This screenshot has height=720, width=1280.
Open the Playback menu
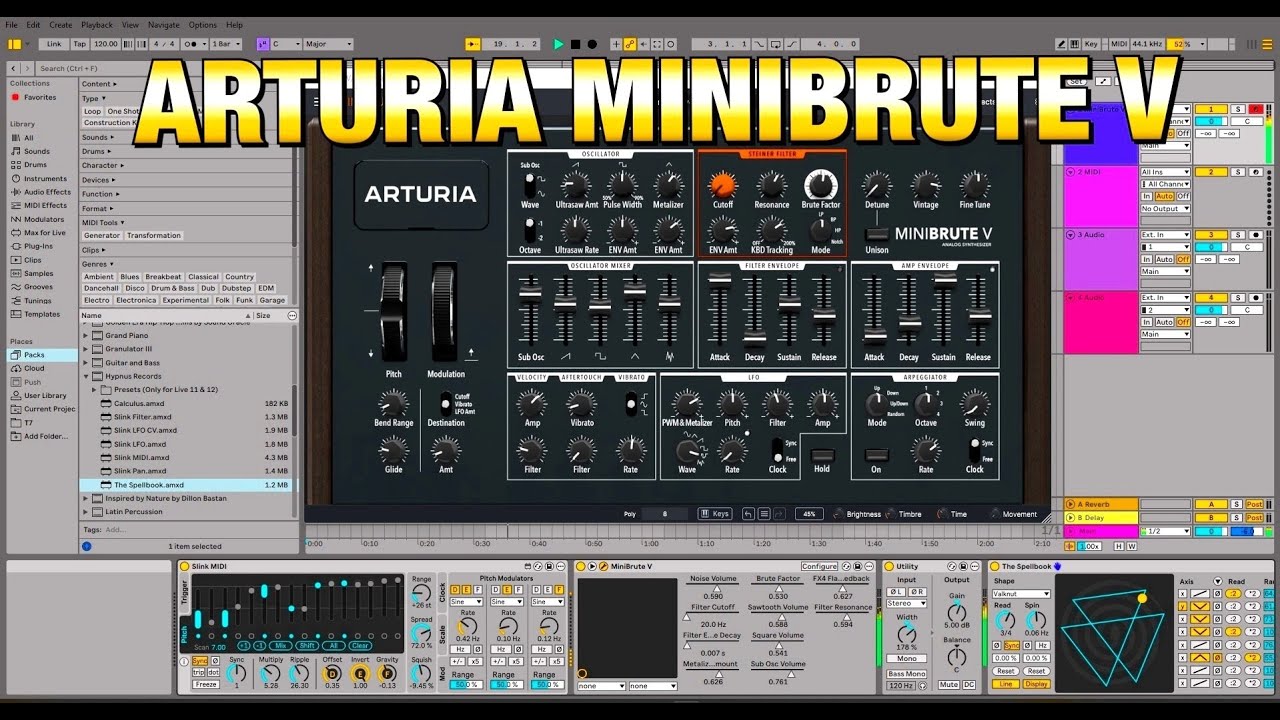(97, 25)
